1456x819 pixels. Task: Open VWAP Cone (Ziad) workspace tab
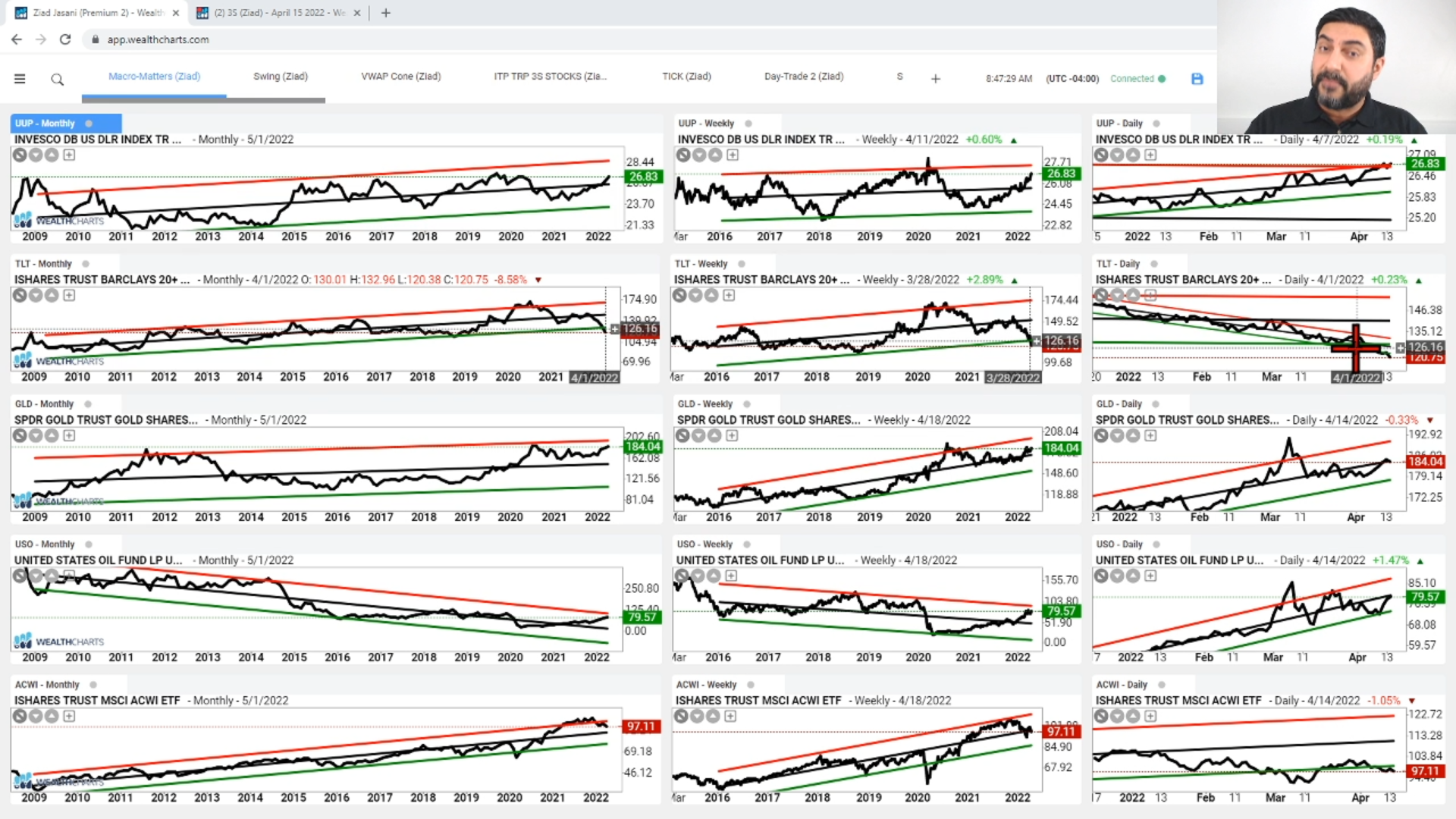tap(401, 77)
